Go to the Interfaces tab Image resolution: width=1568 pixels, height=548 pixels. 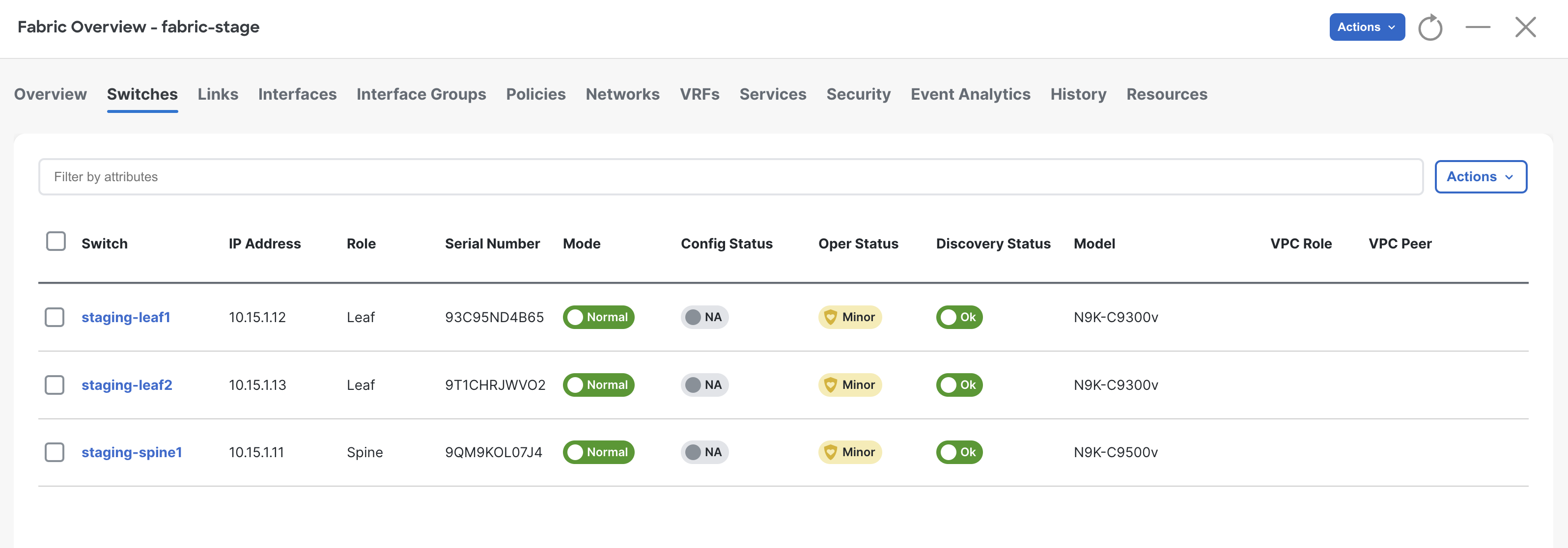click(x=297, y=94)
